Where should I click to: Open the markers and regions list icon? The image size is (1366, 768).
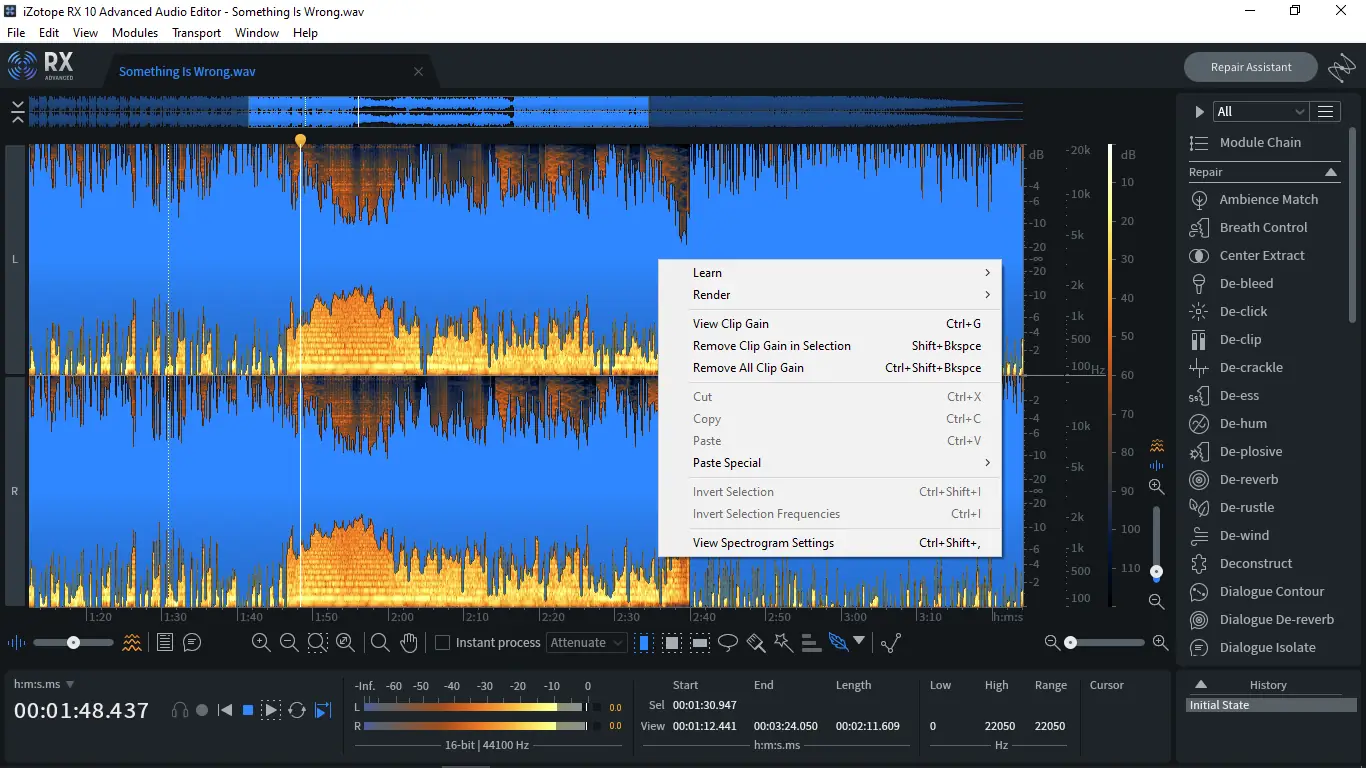165,643
